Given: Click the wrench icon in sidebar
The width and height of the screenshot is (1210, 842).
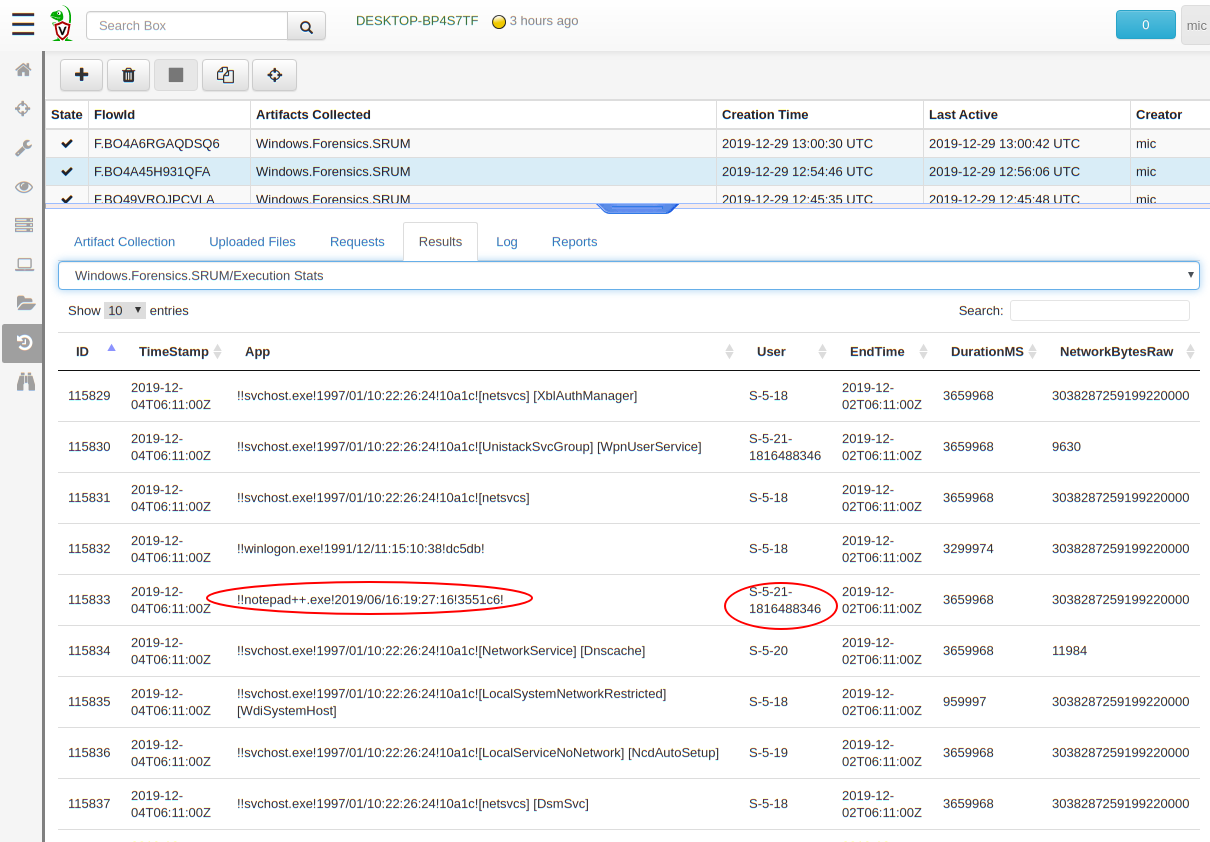Looking at the screenshot, I should point(23,148).
